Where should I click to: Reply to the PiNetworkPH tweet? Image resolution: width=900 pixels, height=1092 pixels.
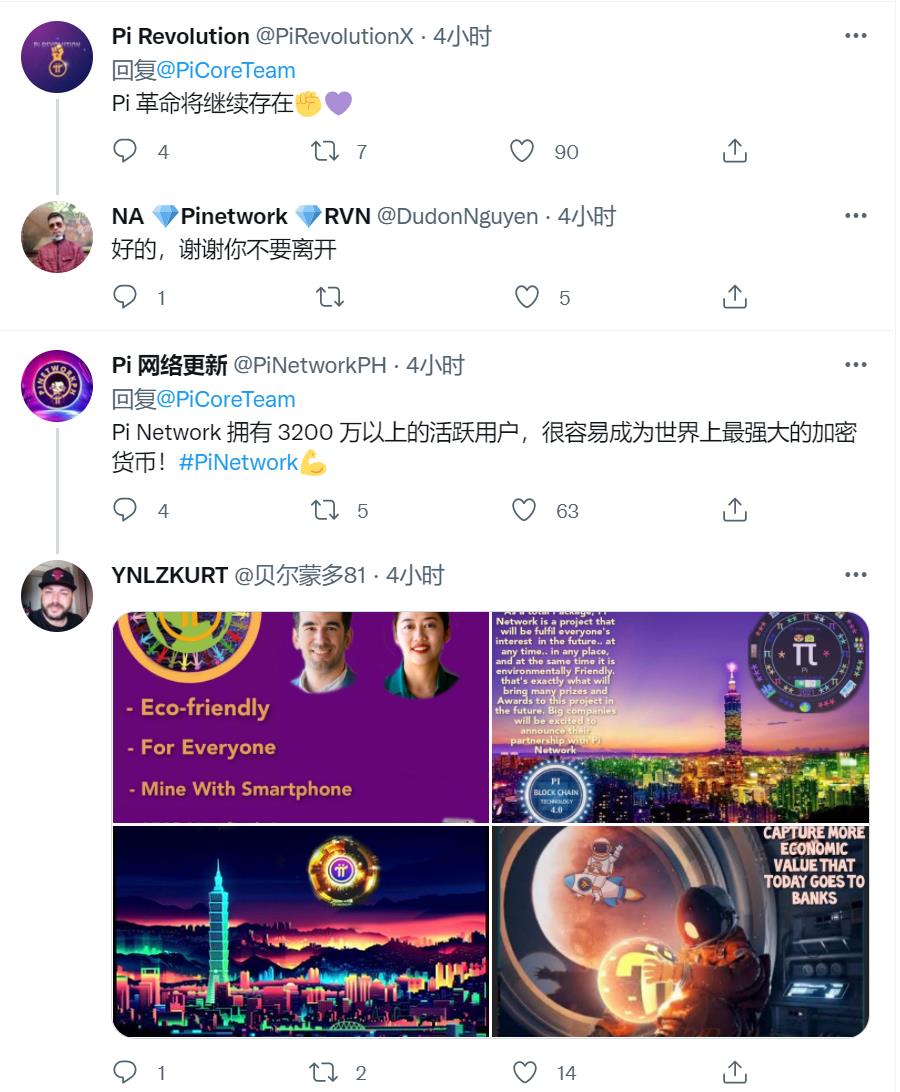(x=125, y=510)
